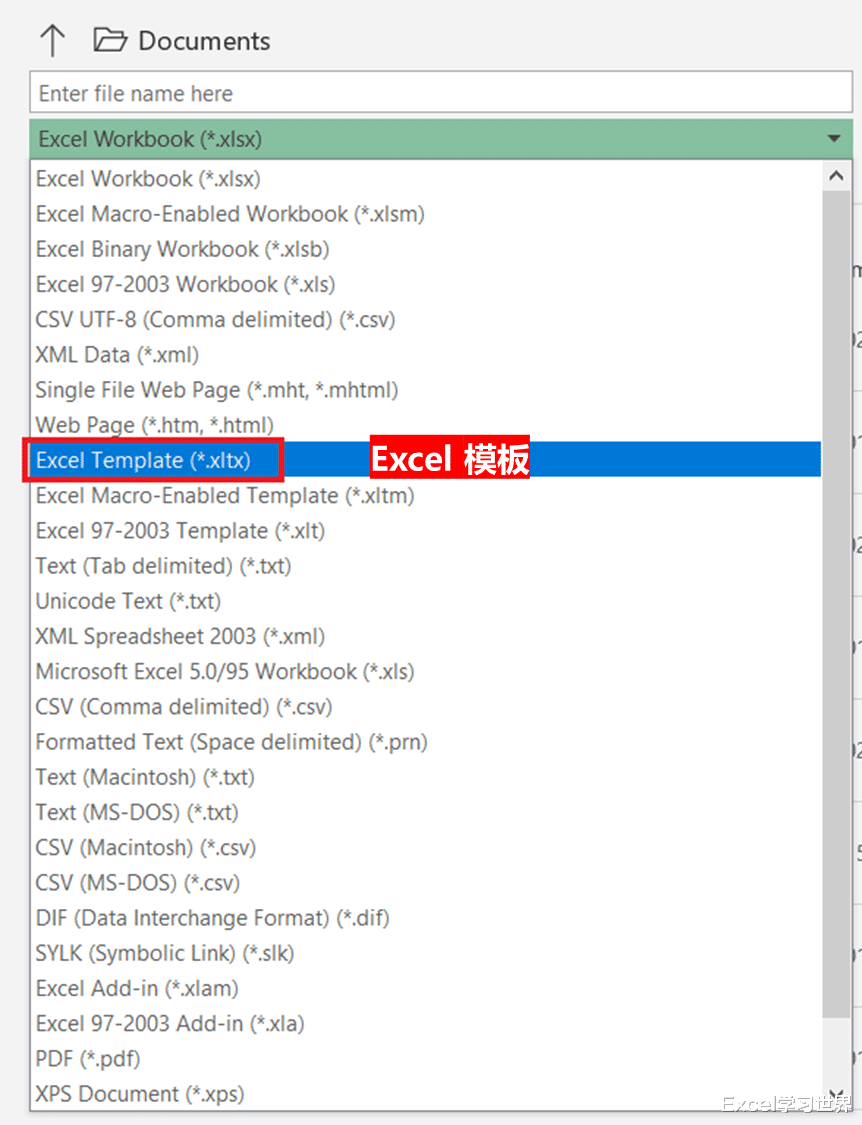The image size is (862, 1125).
Task: Select CSV (Macintosh) (*.csv)
Action: tap(426, 847)
